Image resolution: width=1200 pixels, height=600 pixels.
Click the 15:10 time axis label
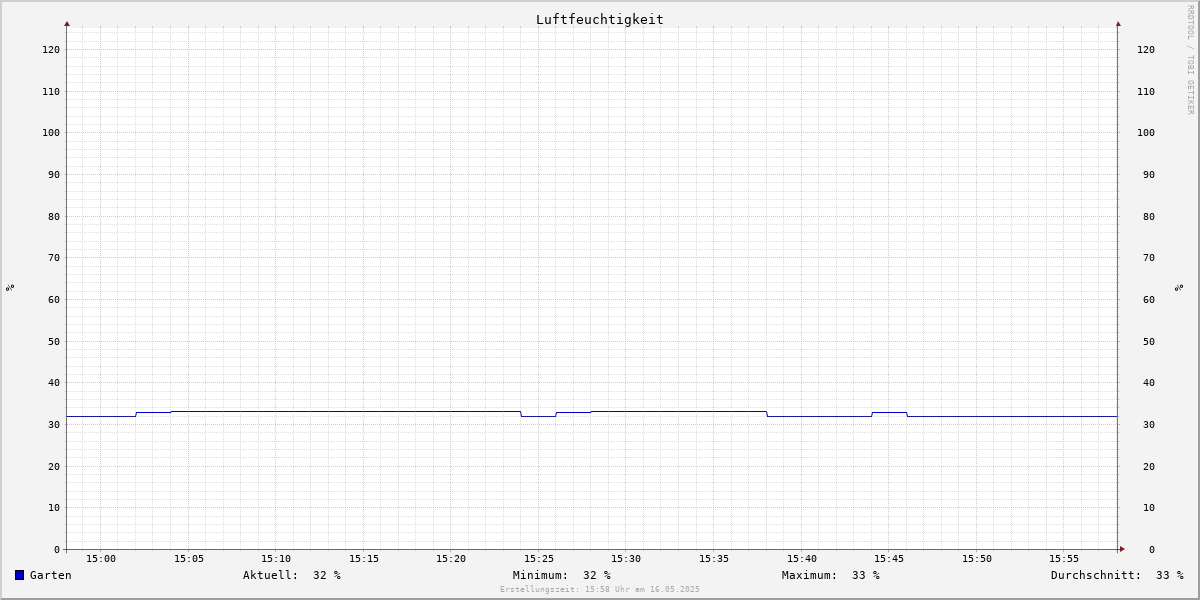point(276,558)
